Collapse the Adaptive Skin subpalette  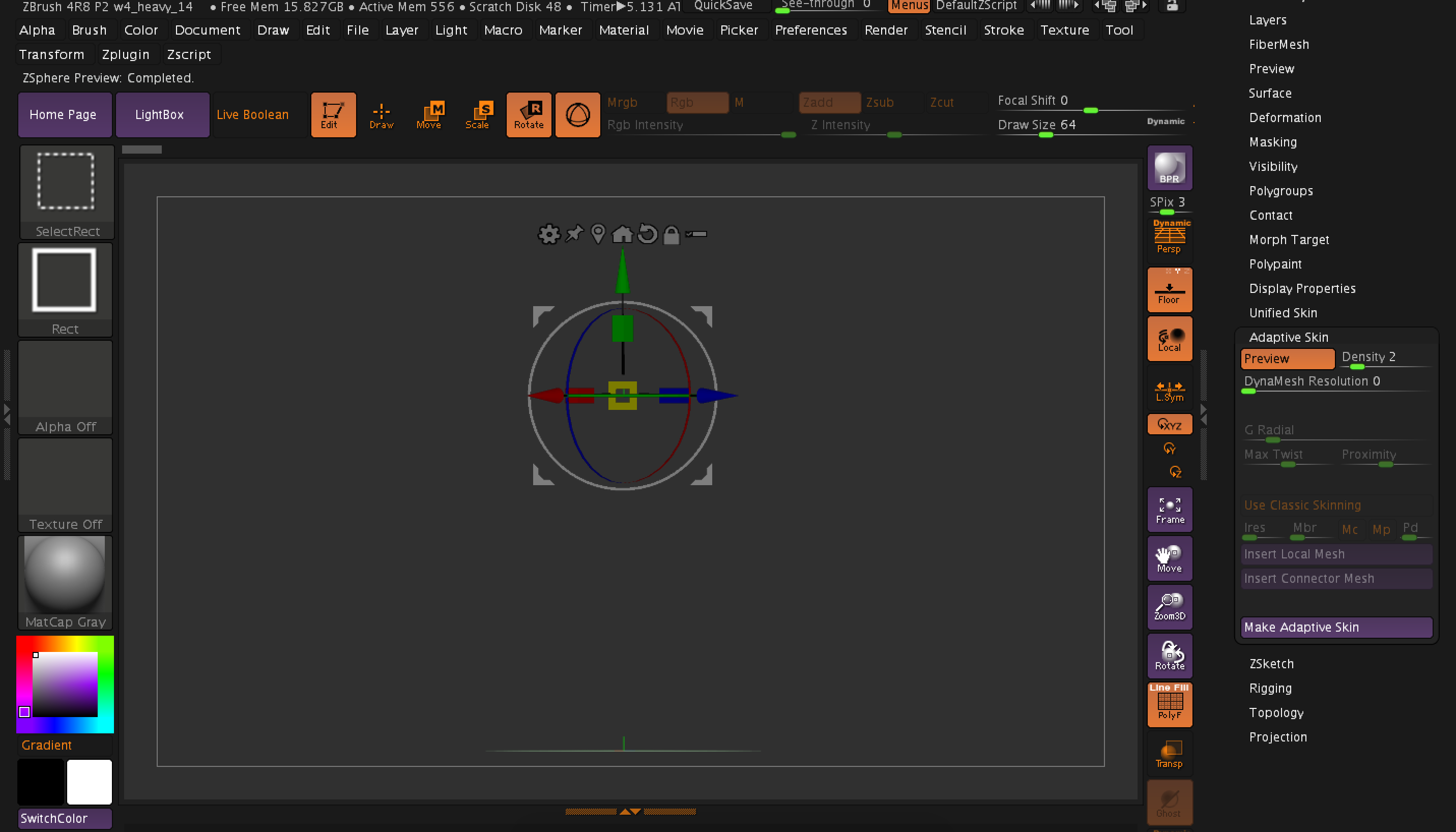[1288, 337]
